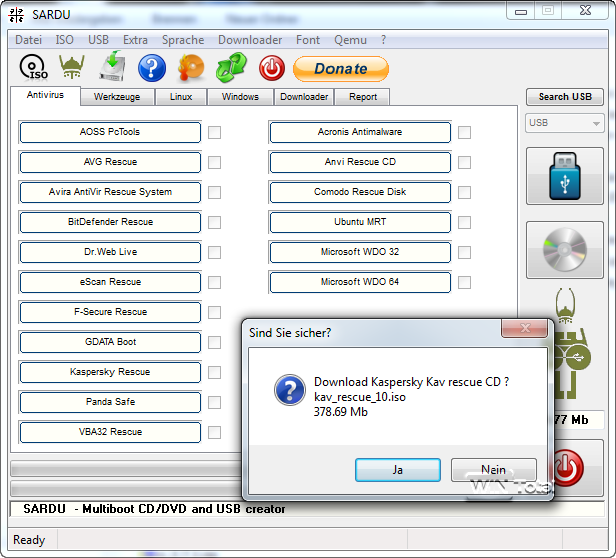This screenshot has height=558, width=616.
Task: Switch to the Werkzeuge tab
Action: (117, 97)
